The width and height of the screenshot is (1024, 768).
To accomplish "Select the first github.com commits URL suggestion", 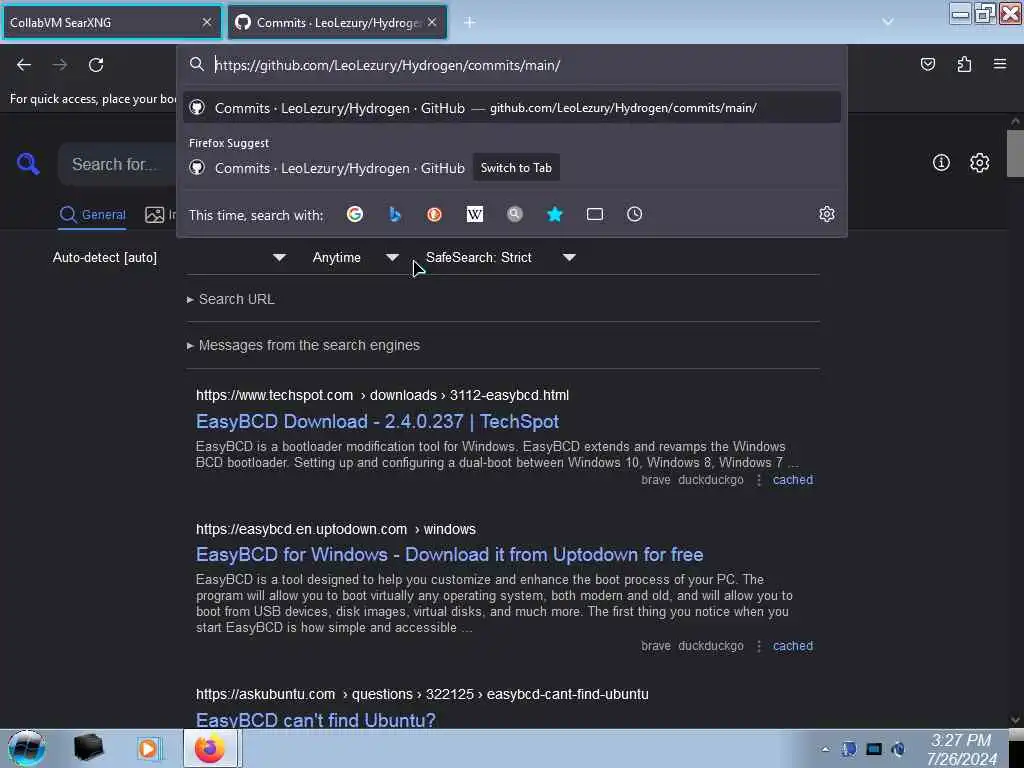I will coord(512,108).
